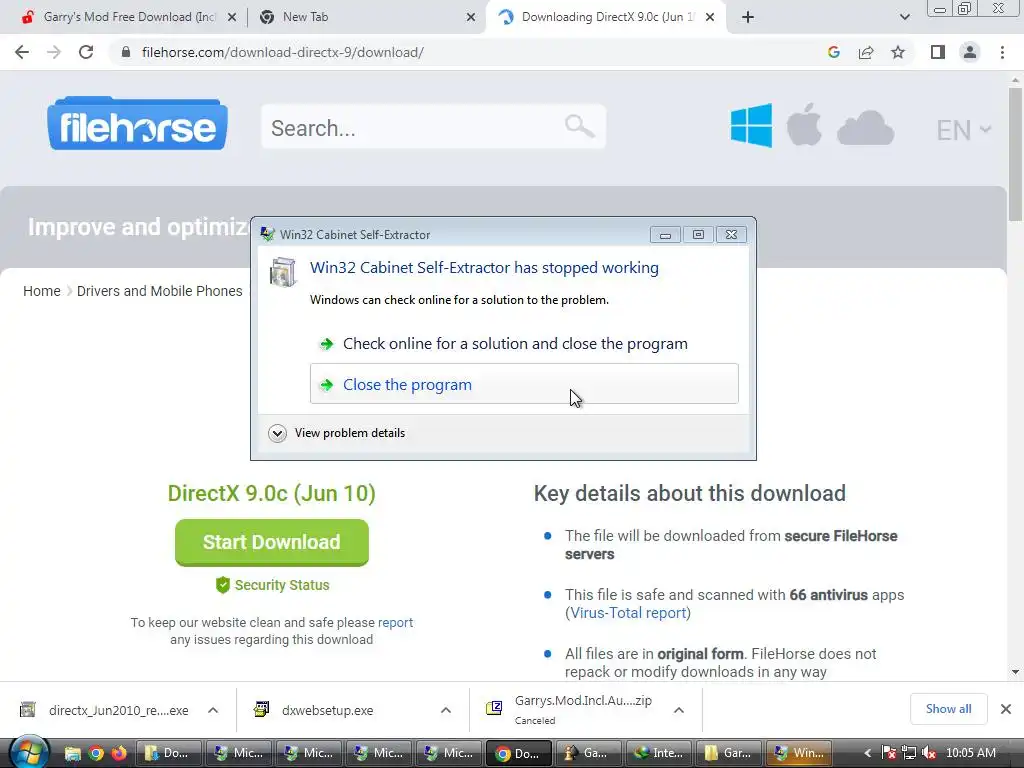Open the Virus-Total report link
The height and width of the screenshot is (768, 1024).
point(628,613)
